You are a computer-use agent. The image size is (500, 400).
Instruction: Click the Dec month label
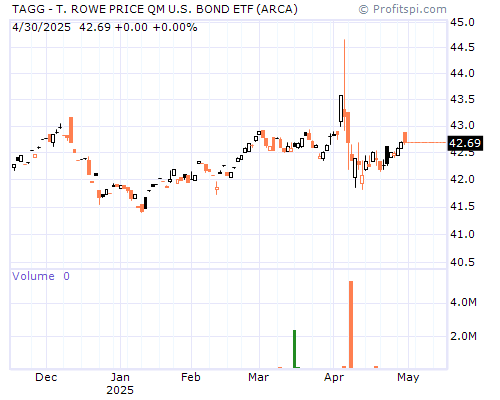coord(46,377)
